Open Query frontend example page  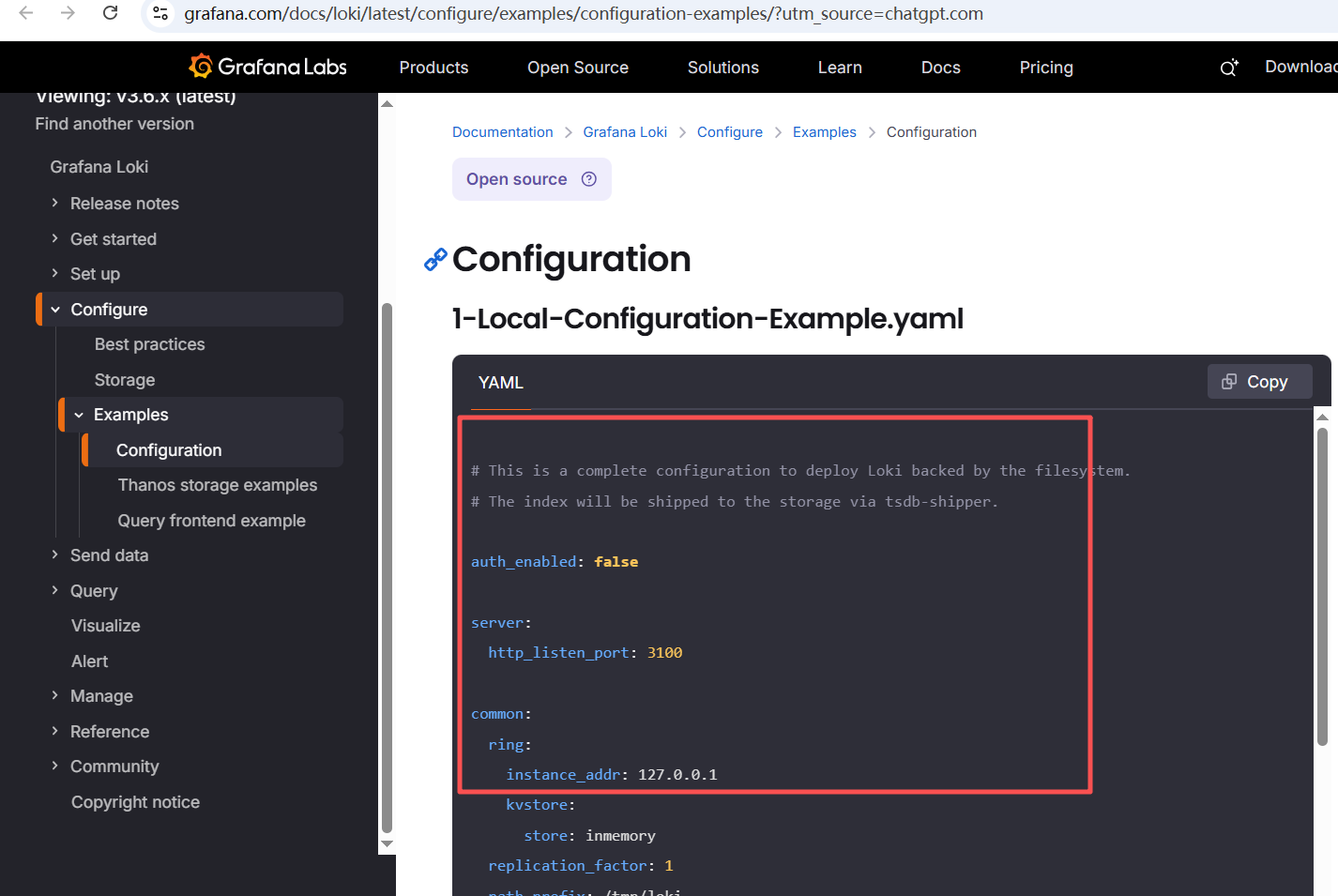point(212,521)
